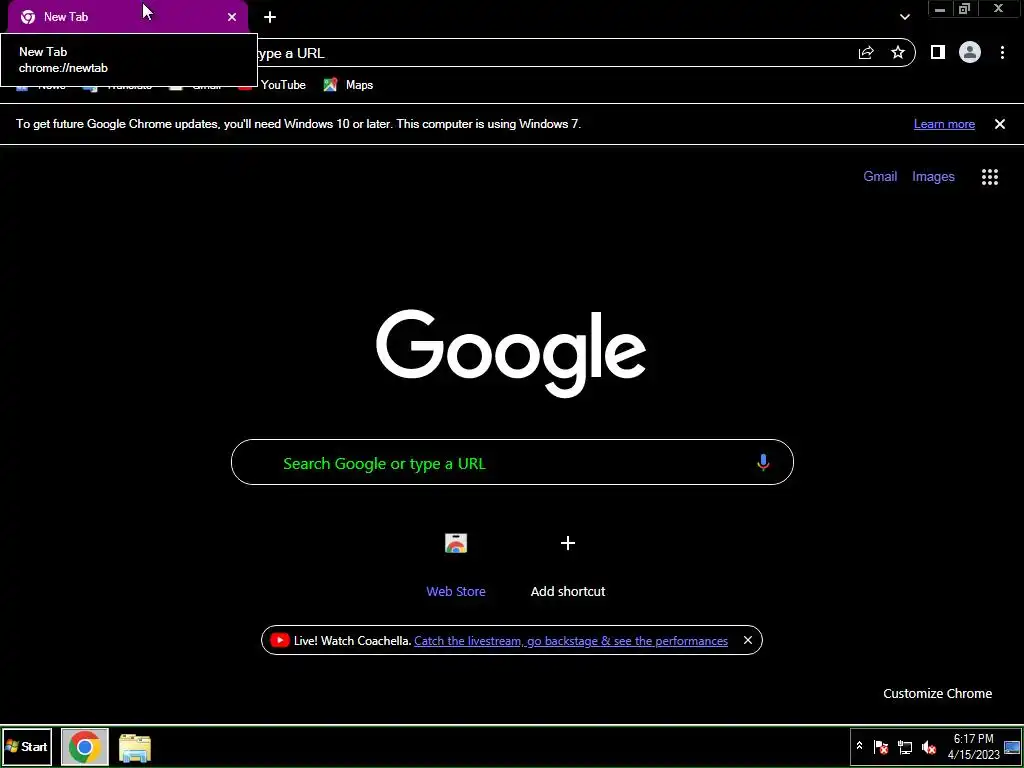Click the show desktop tray icon
This screenshot has height=768, width=1024.
click(1012, 747)
